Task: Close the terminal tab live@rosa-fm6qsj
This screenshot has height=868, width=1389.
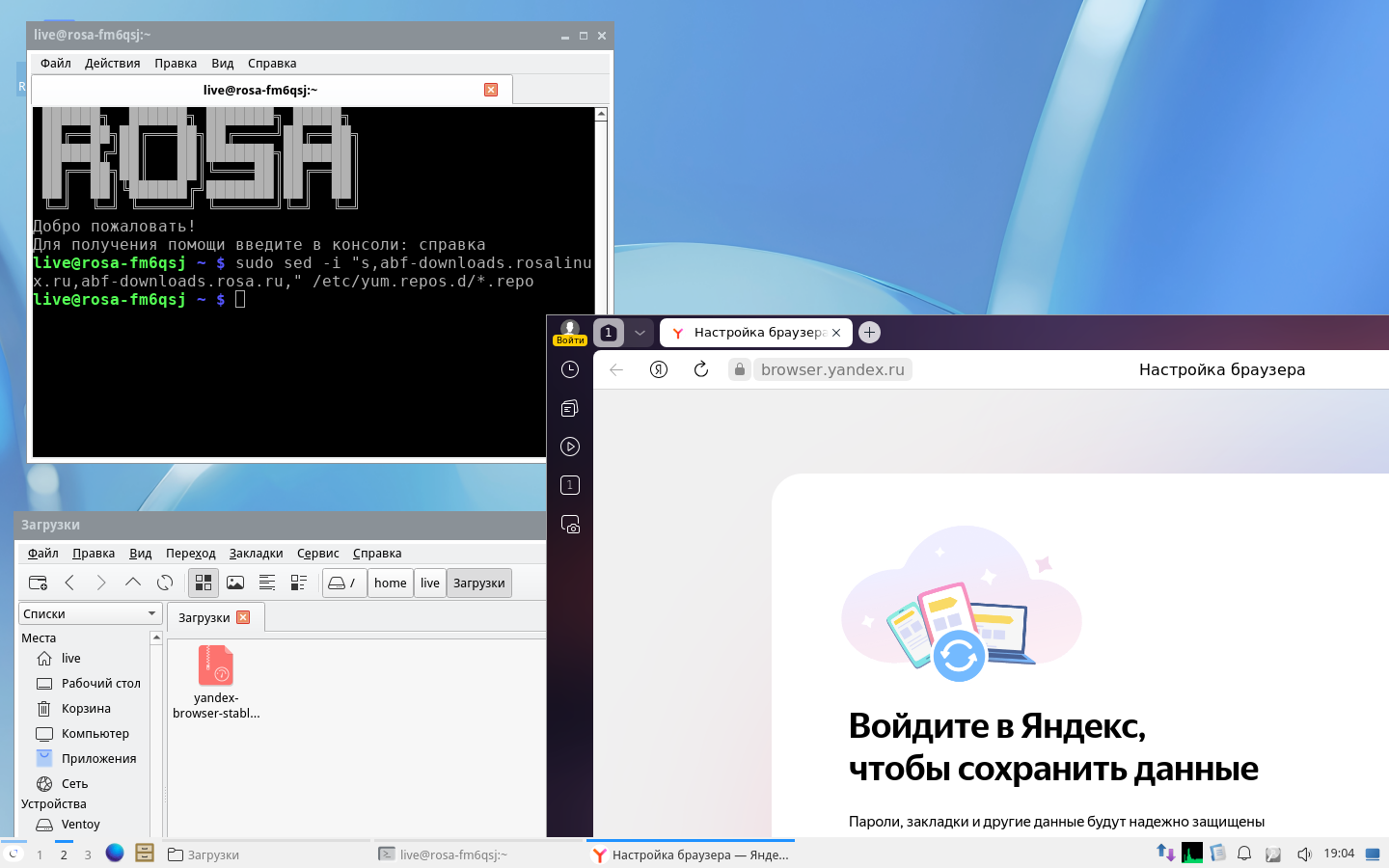Action: tap(491, 90)
